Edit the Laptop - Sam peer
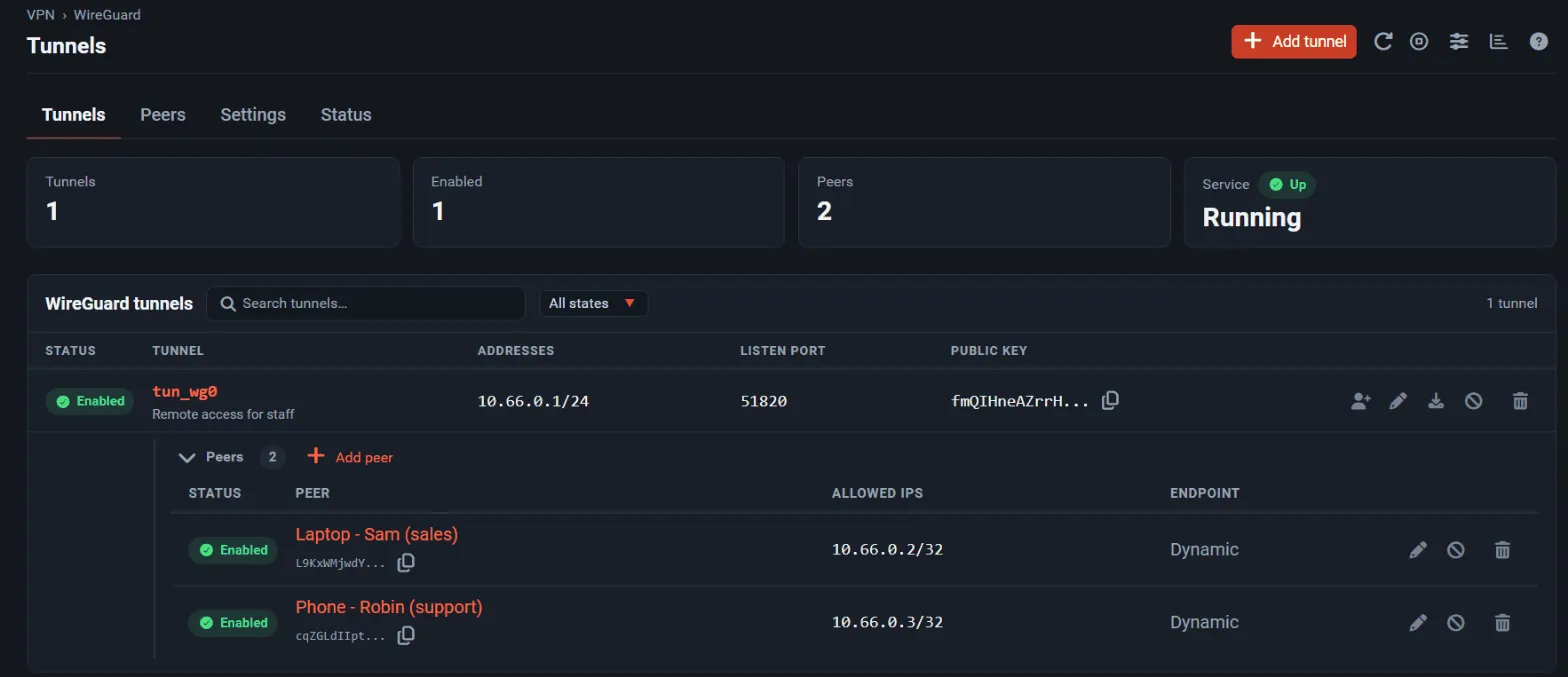 pyautogui.click(x=1417, y=550)
